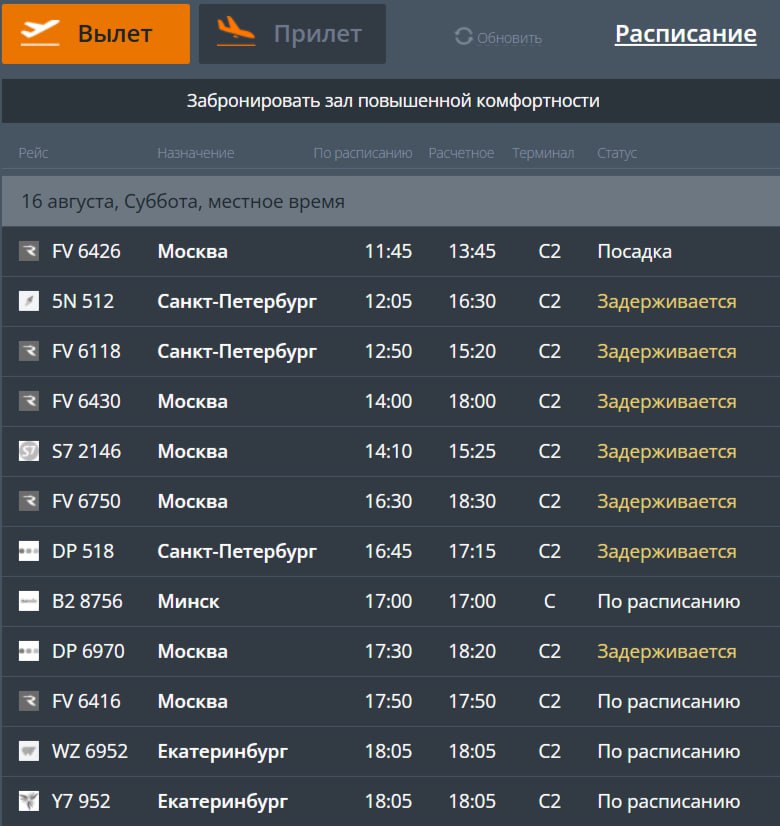Click Задерживается status of flight DP 6970
The height and width of the screenshot is (826, 780).
click(666, 652)
